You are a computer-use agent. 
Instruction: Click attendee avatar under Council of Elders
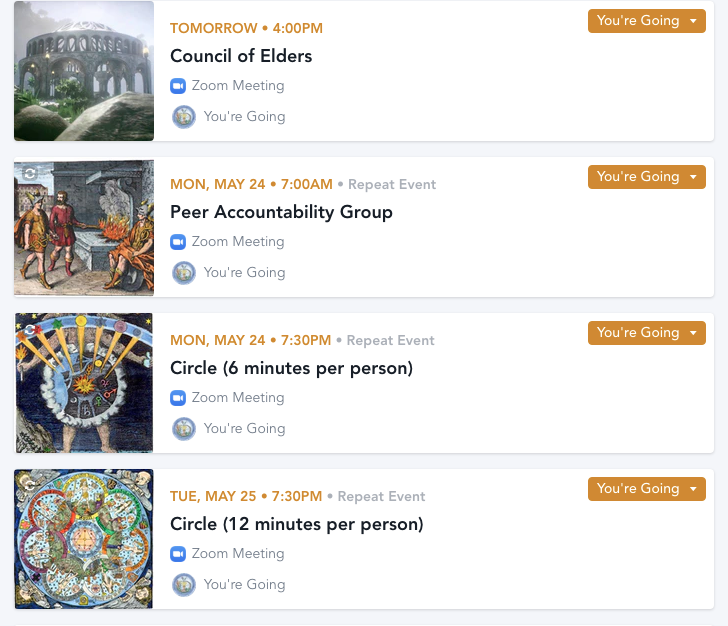183,117
